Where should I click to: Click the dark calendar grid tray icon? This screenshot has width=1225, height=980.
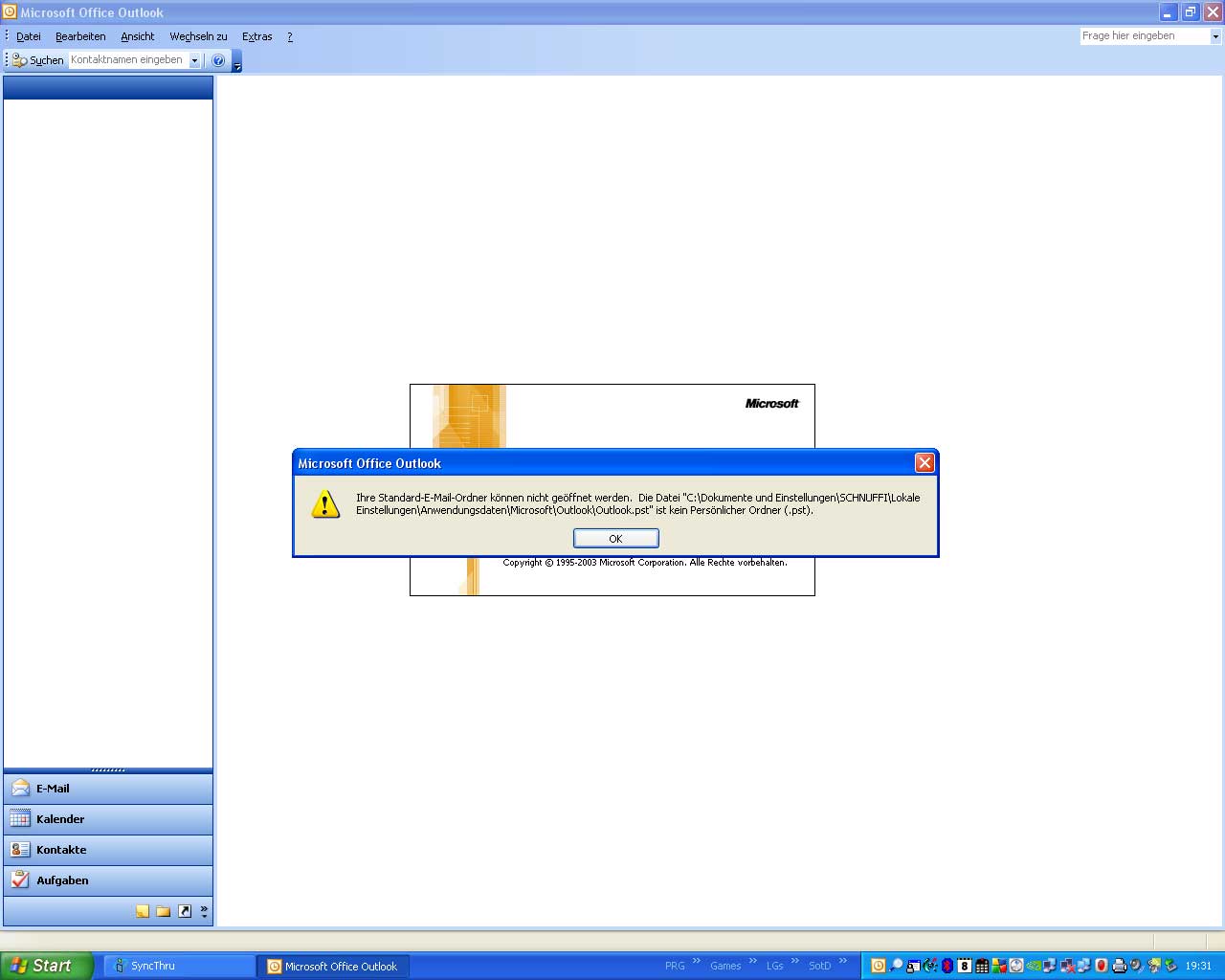(982, 966)
